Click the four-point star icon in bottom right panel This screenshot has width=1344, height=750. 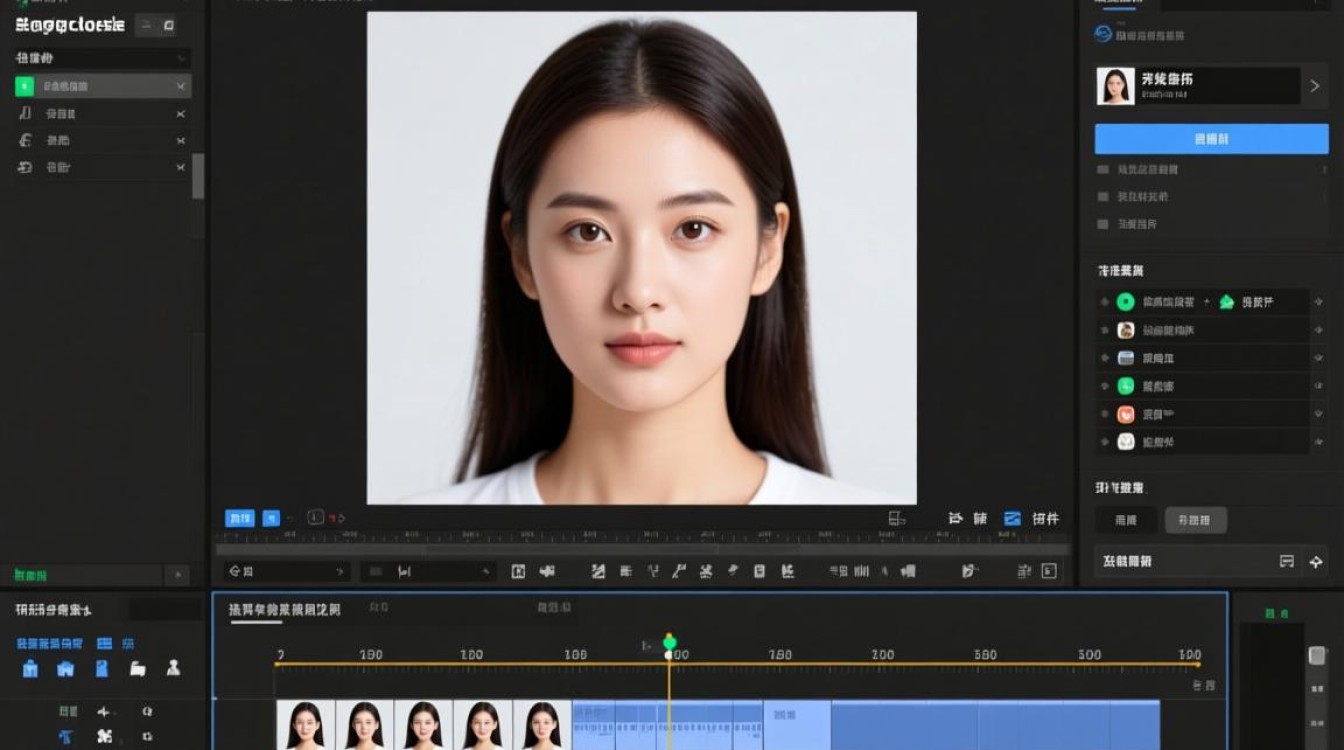click(x=1315, y=562)
